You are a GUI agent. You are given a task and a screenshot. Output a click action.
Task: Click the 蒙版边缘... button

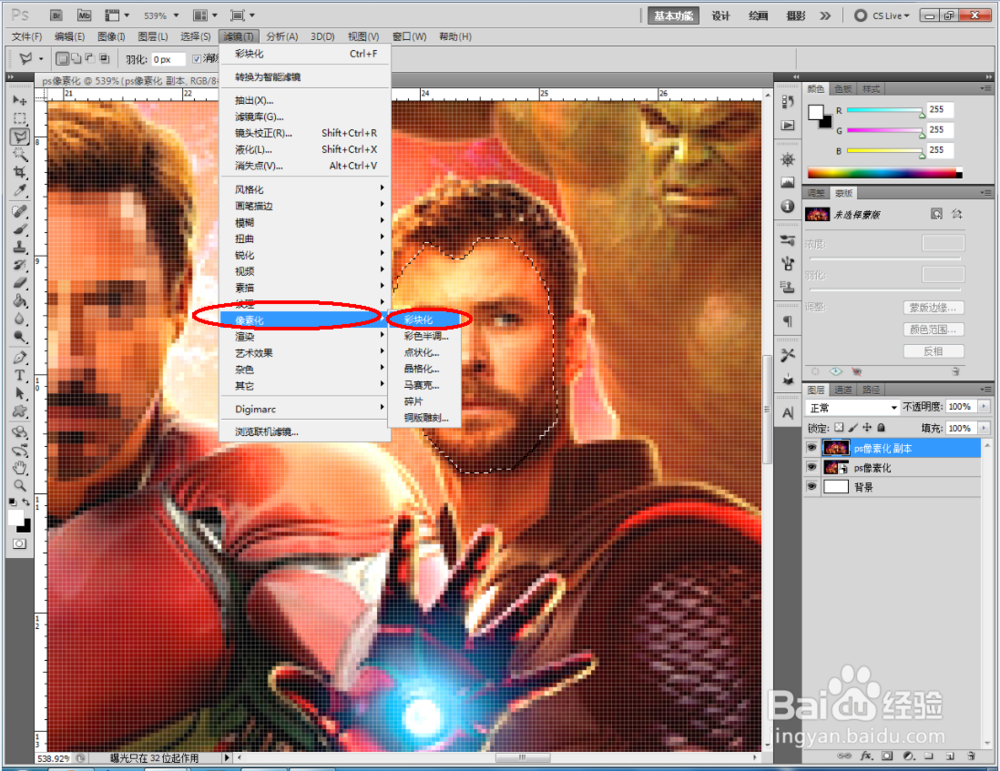point(933,307)
